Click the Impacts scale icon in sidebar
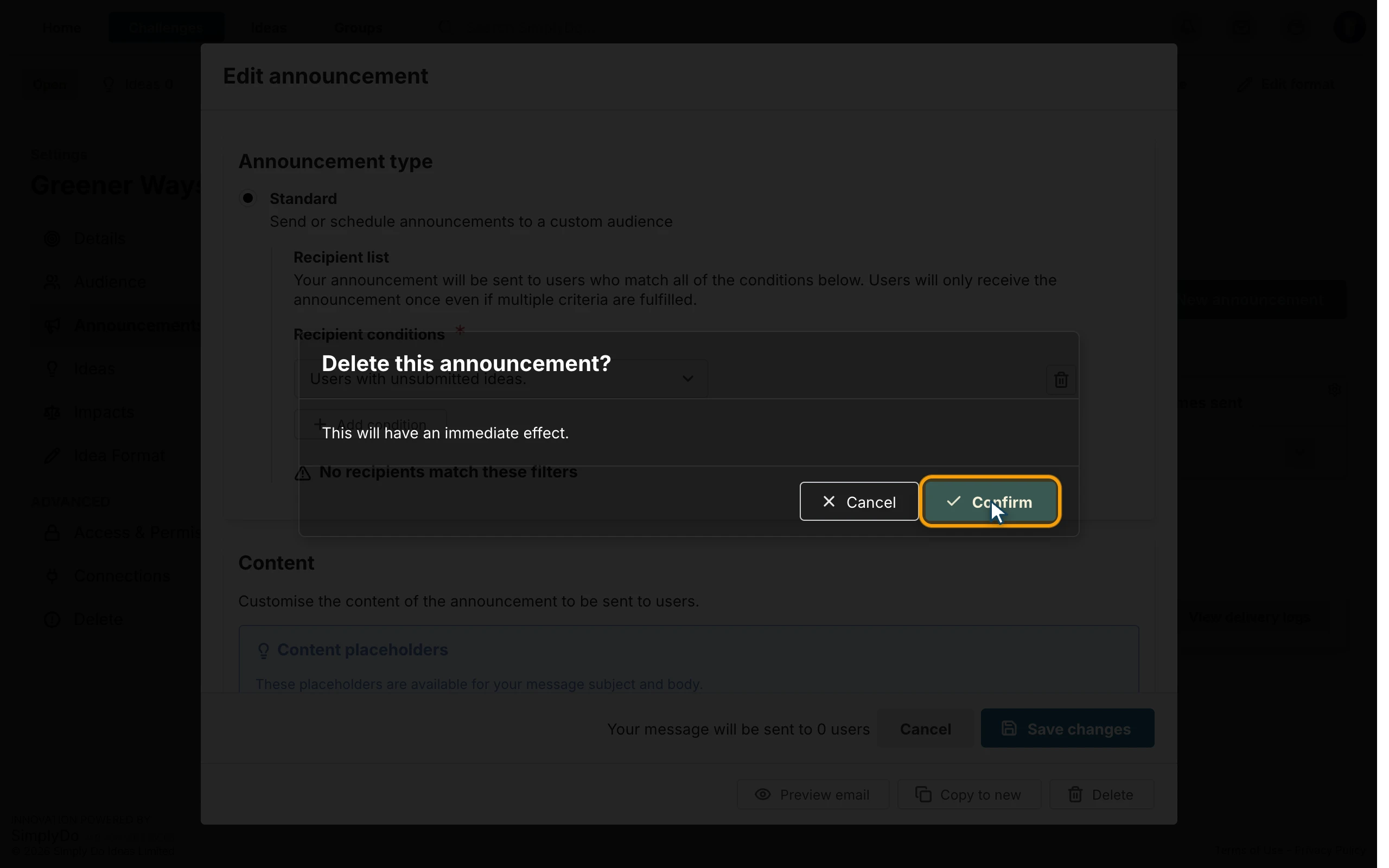 52,412
